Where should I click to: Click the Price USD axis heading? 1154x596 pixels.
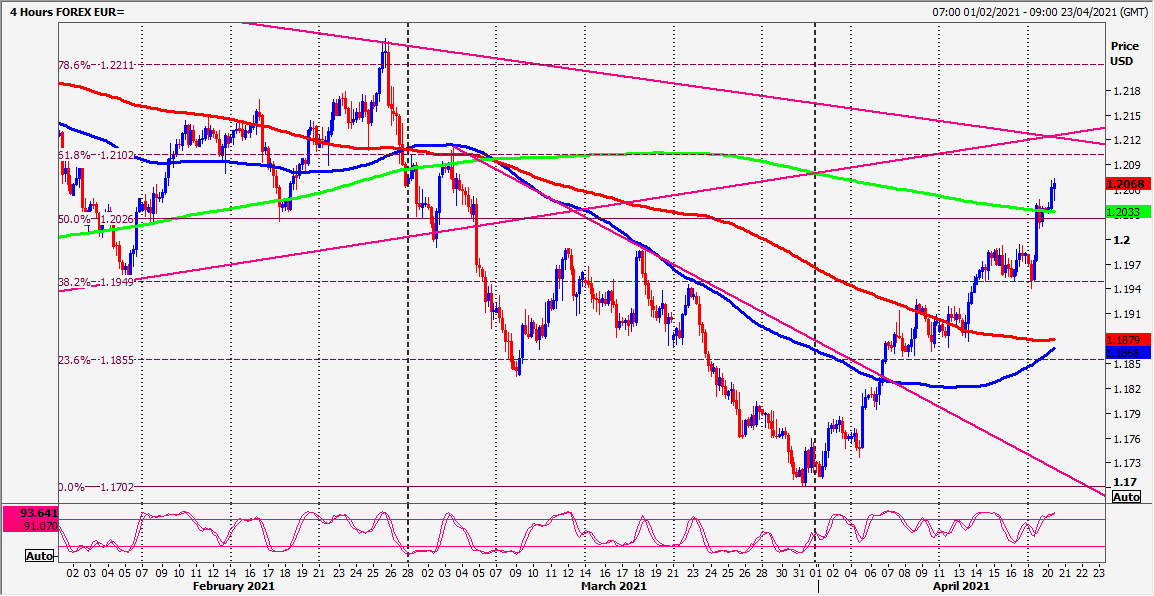click(x=1124, y=53)
